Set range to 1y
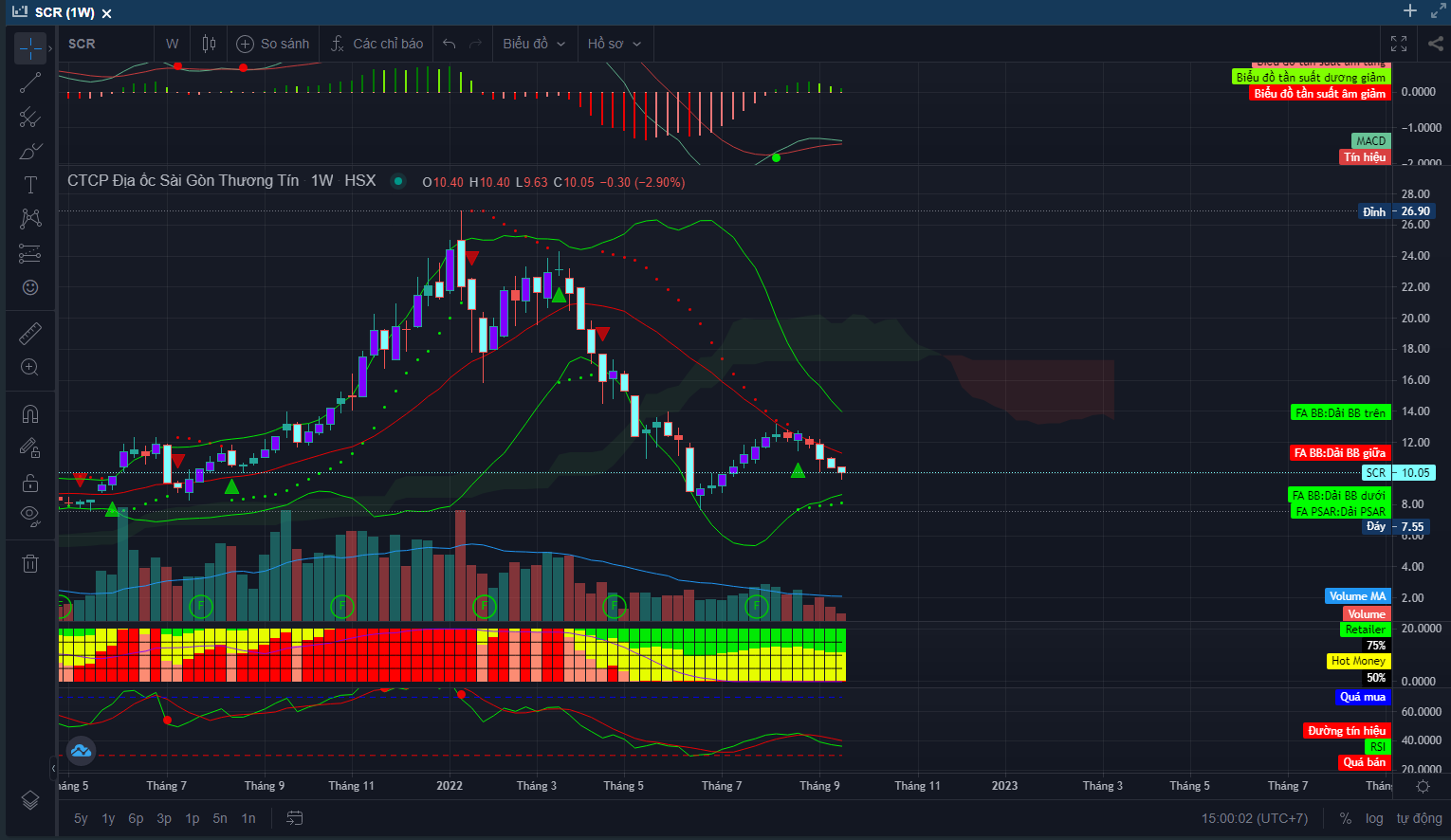 point(108,818)
